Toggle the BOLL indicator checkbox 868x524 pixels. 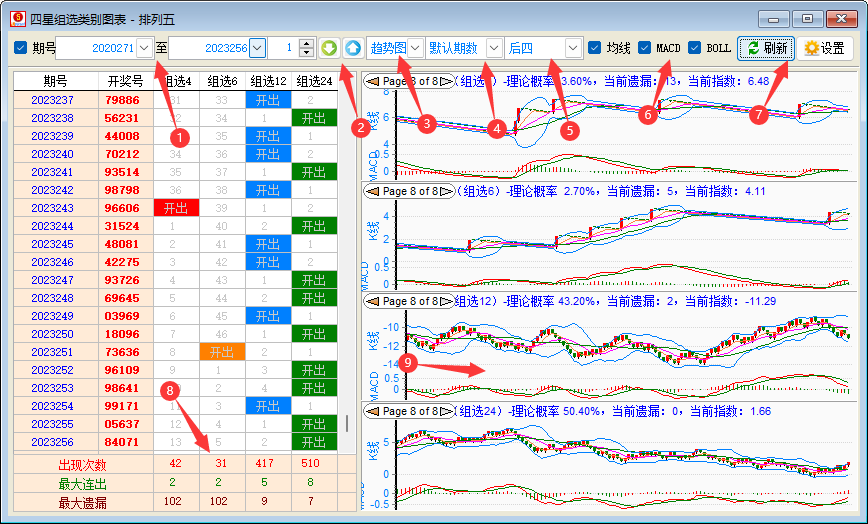pyautogui.click(x=695, y=48)
